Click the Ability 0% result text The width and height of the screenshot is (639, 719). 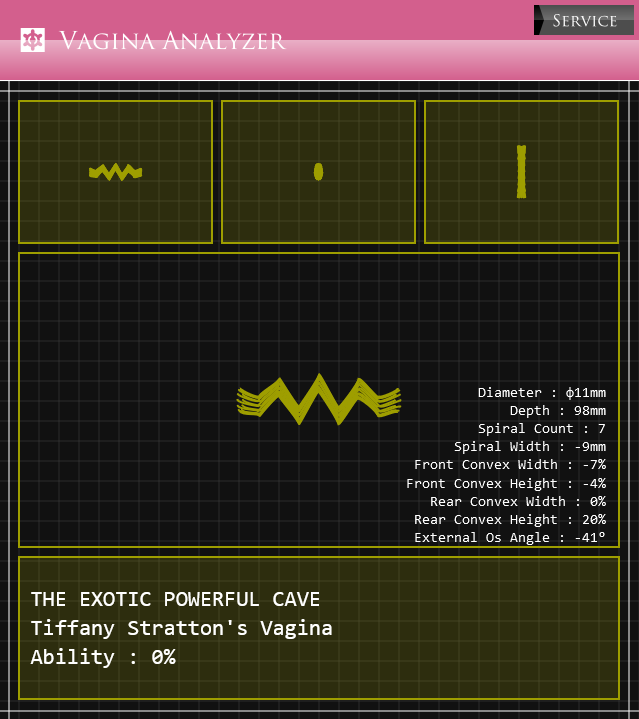(x=103, y=657)
